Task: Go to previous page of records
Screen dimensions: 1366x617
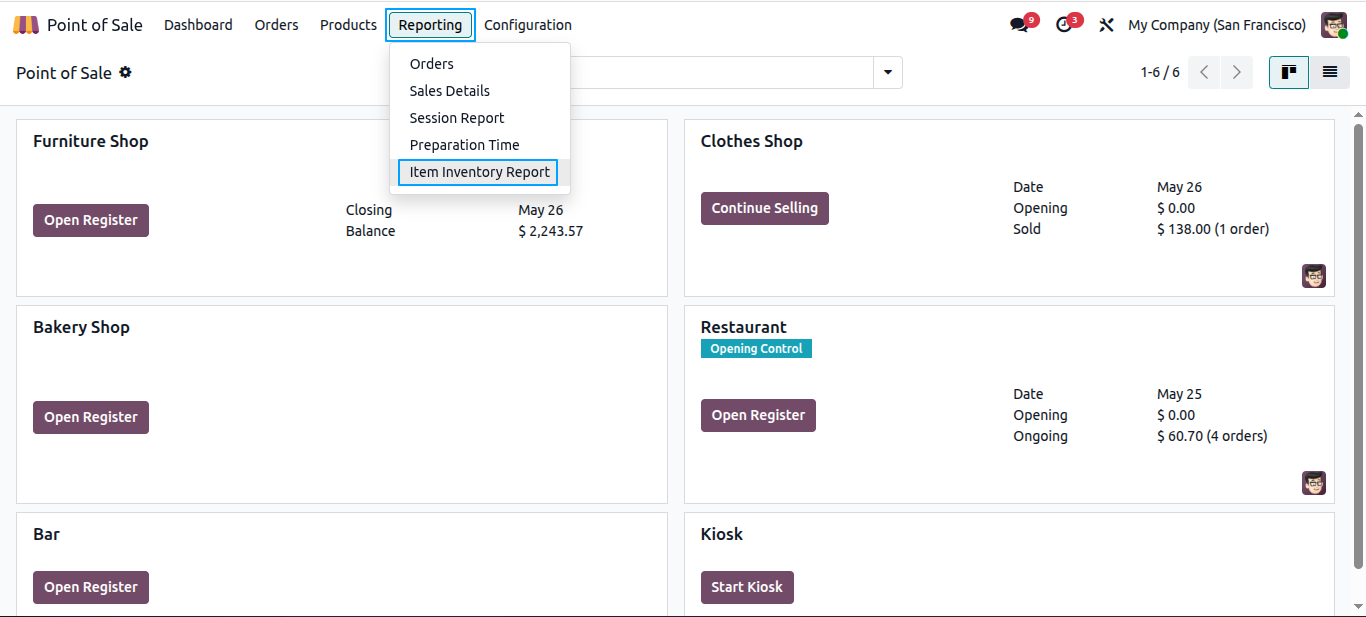Action: pyautogui.click(x=1204, y=72)
